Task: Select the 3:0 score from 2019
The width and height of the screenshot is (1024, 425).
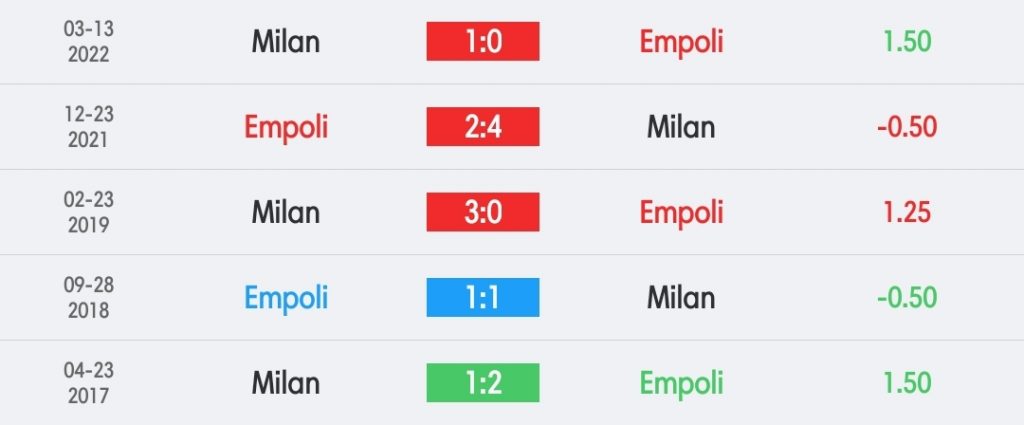Action: (x=483, y=212)
